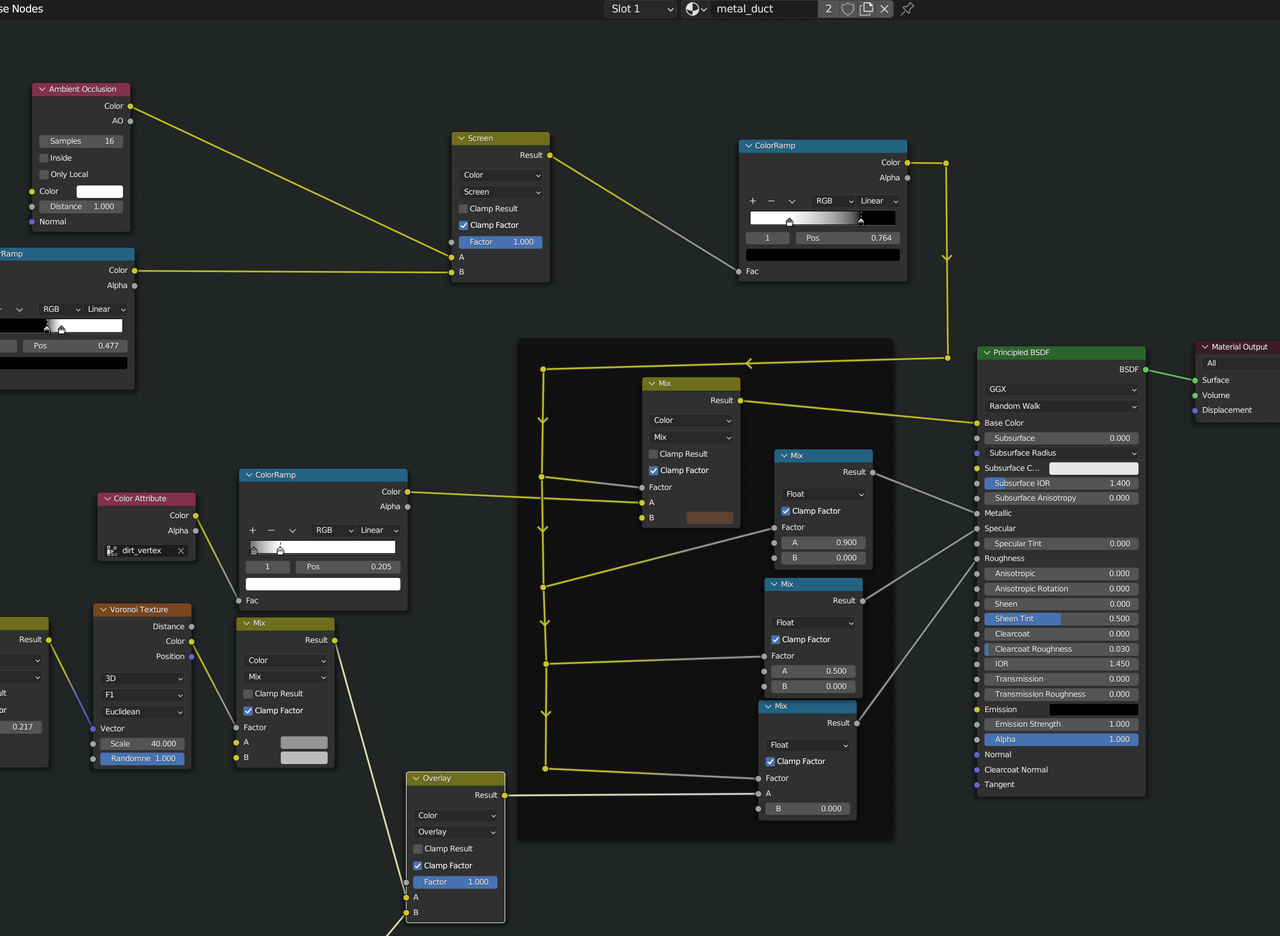Enable Clamp Result in Screen node
Screen dimensions: 1280x936
[x=463, y=209]
